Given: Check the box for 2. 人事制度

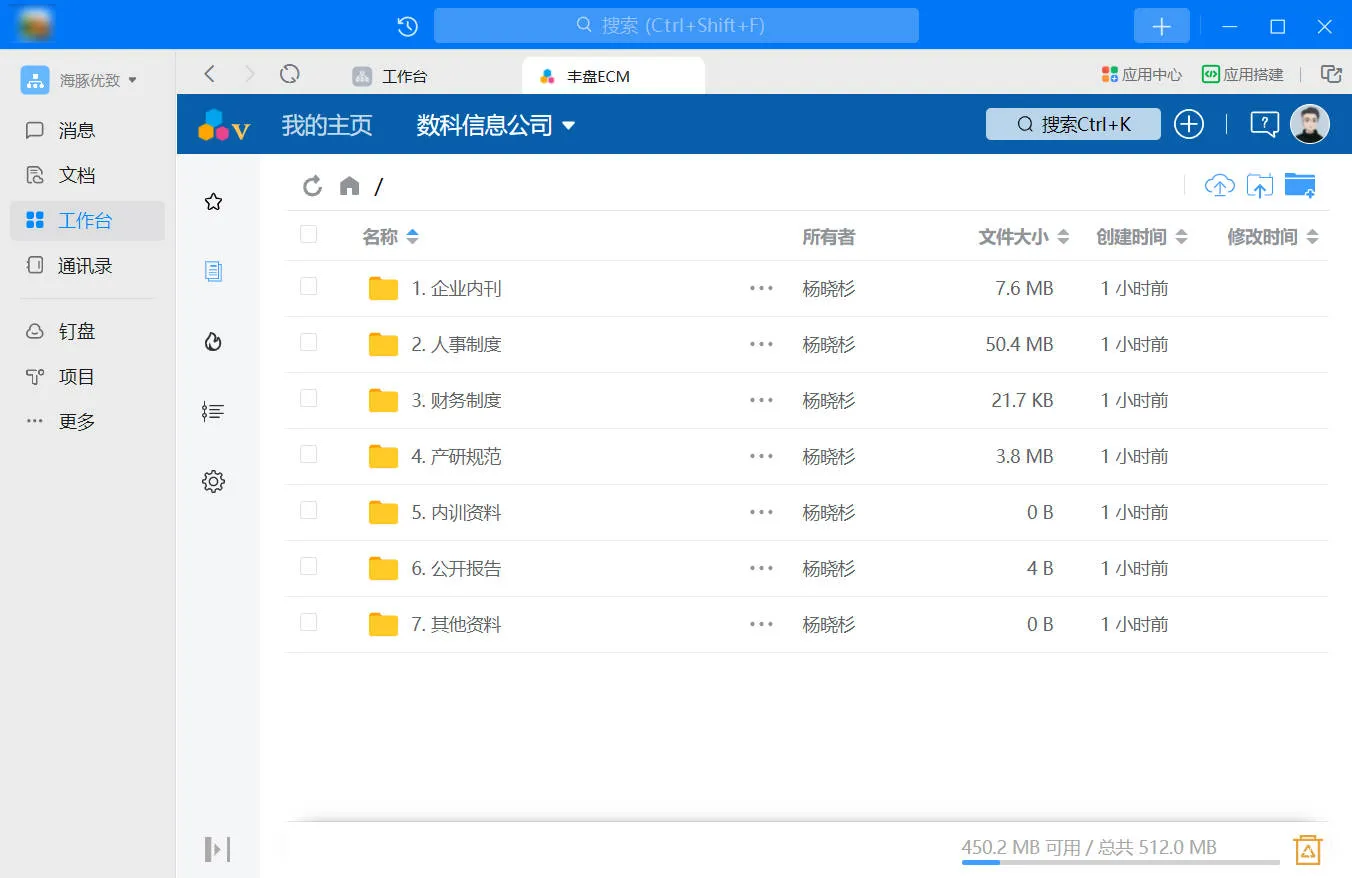Looking at the screenshot, I should [x=308, y=342].
